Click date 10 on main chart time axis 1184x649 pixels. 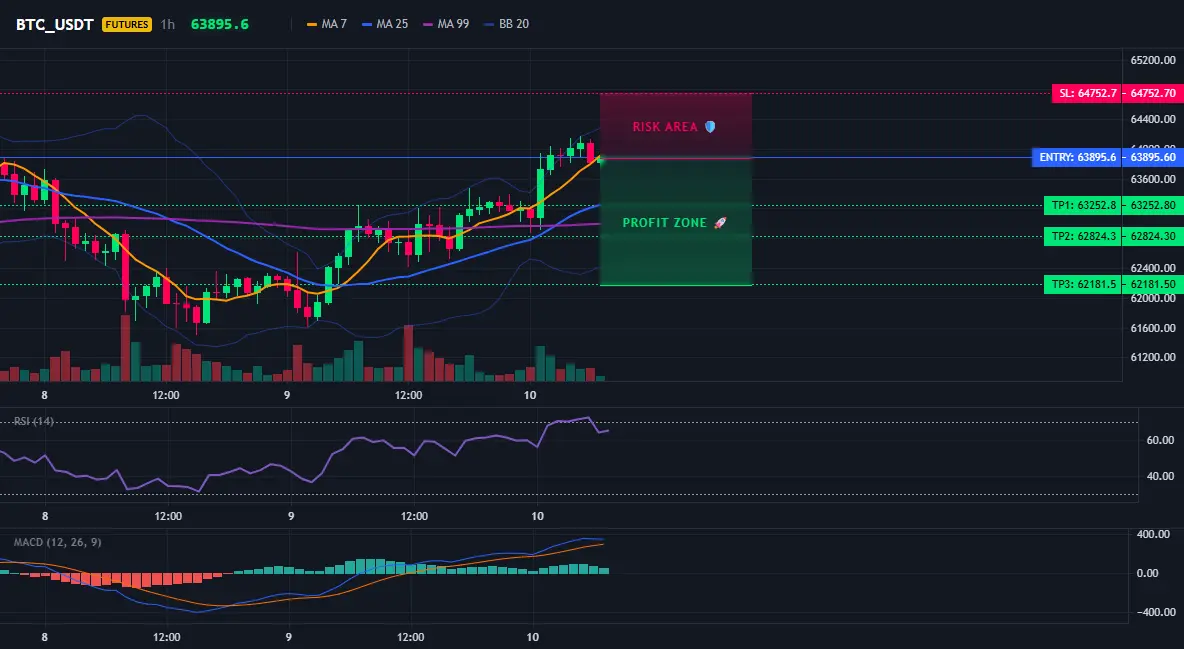530,395
